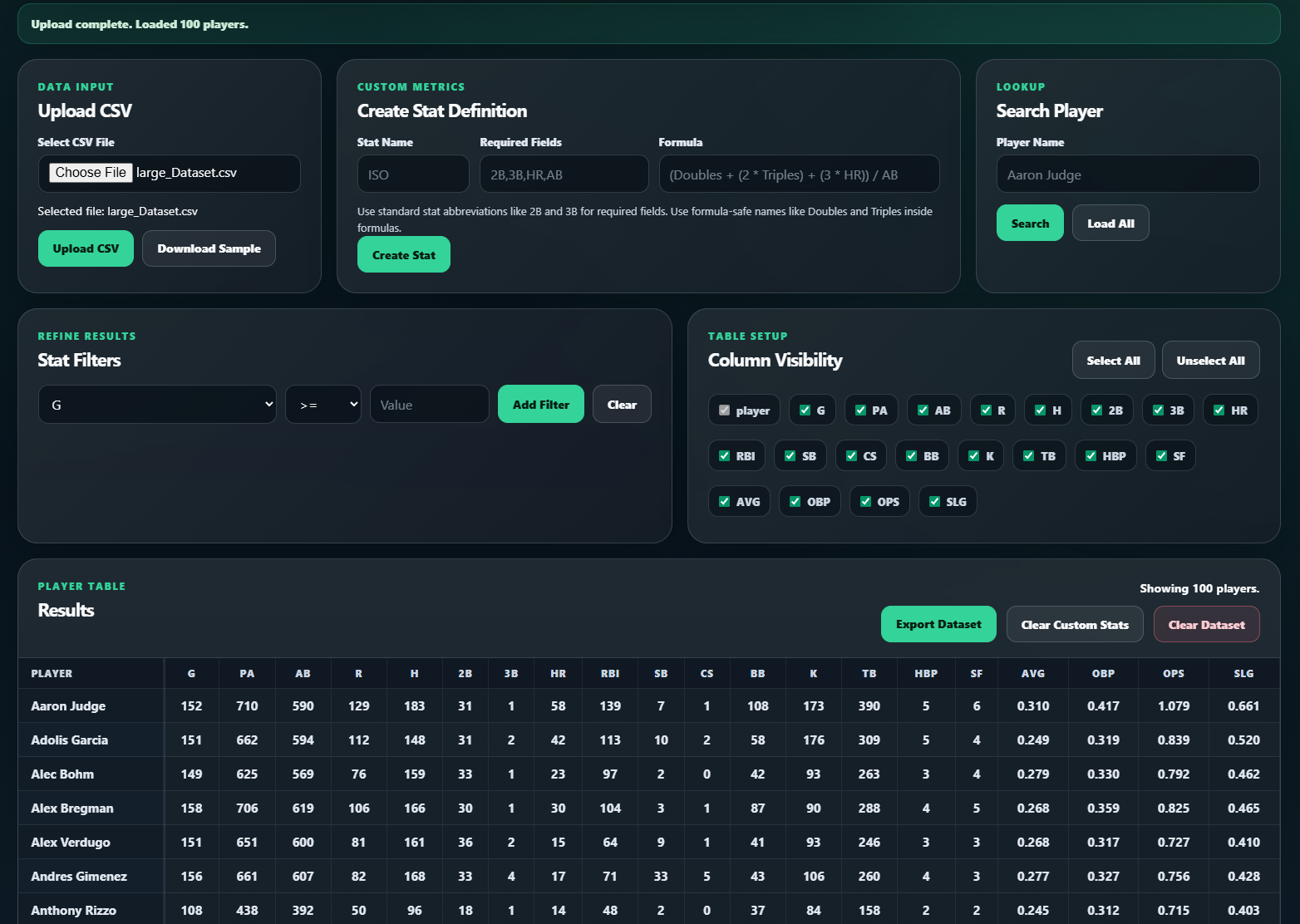Hide the 2B column
Viewport: 1300px width, 924px height.
click(1096, 410)
